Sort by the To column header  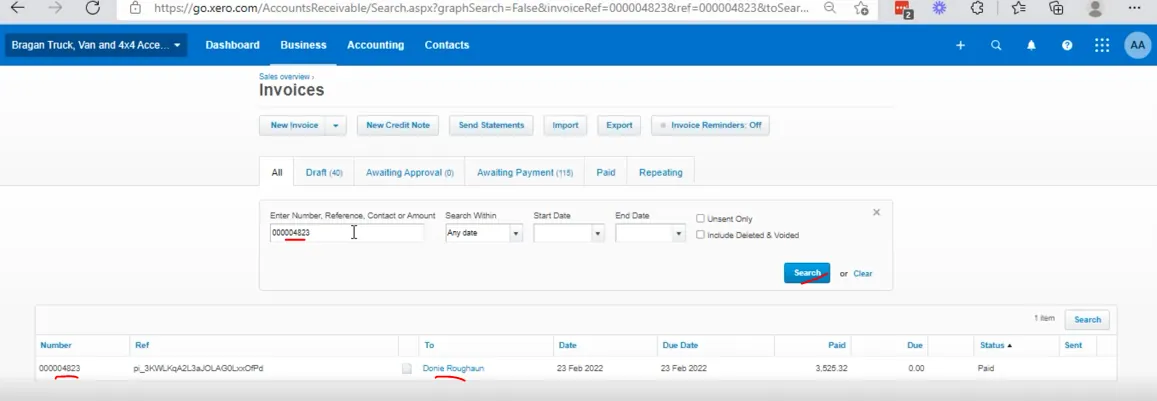click(x=429, y=345)
